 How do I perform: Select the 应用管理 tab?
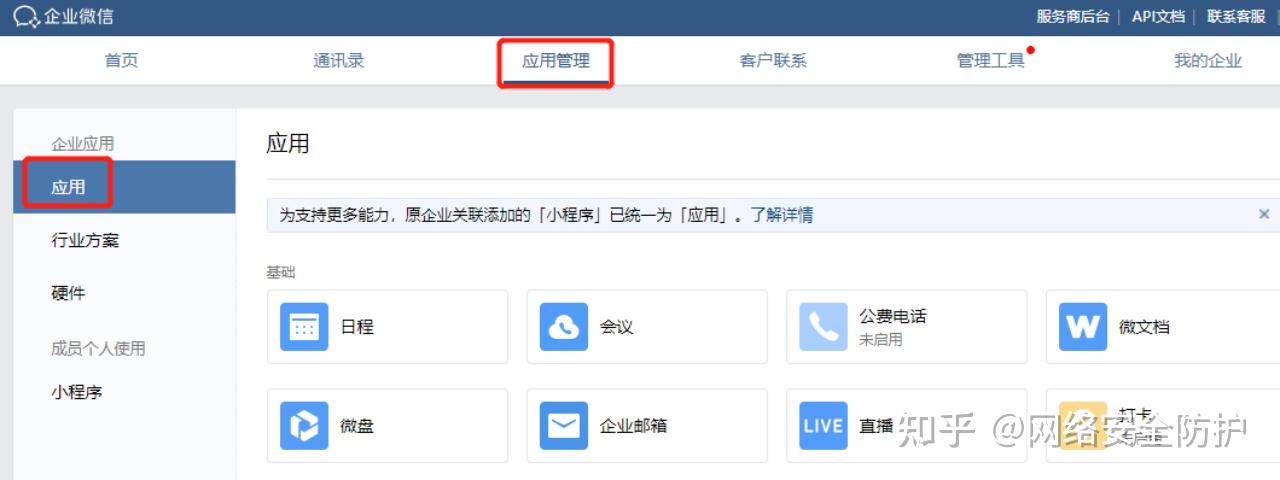click(x=556, y=60)
